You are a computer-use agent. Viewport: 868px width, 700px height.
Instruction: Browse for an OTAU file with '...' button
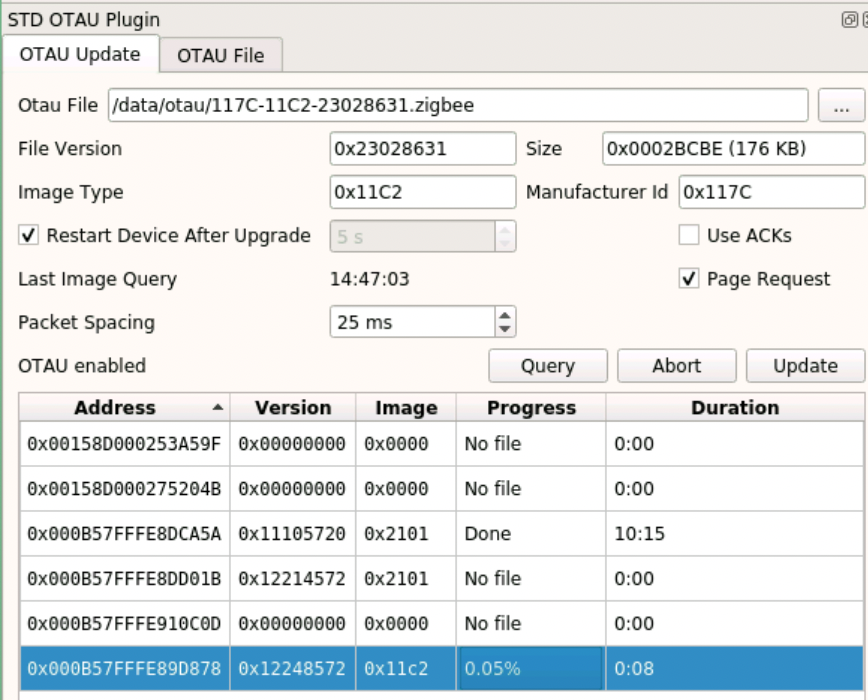click(x=841, y=105)
